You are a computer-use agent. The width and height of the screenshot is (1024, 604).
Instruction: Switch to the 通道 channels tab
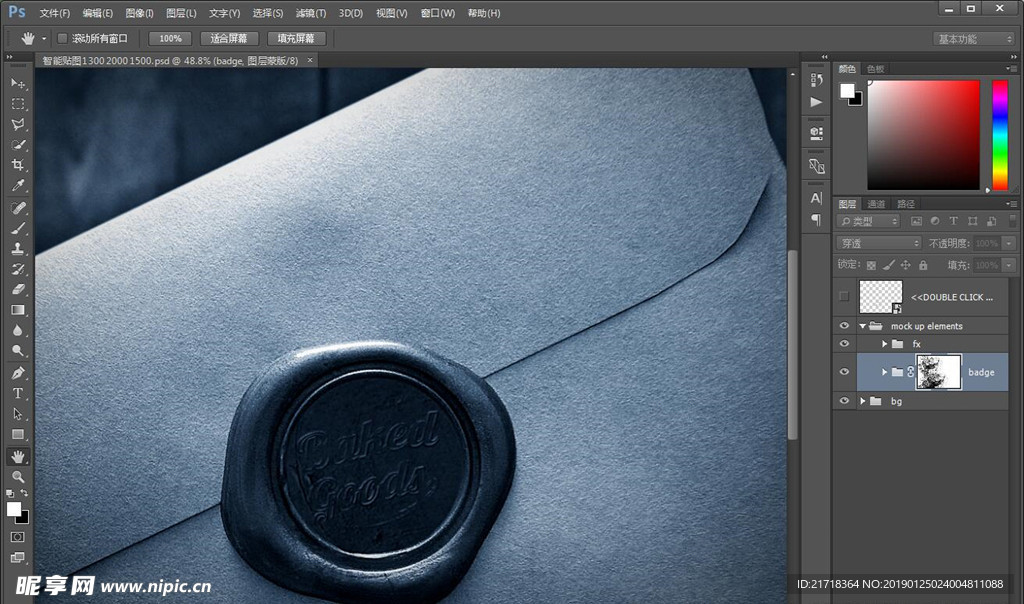tap(876, 204)
